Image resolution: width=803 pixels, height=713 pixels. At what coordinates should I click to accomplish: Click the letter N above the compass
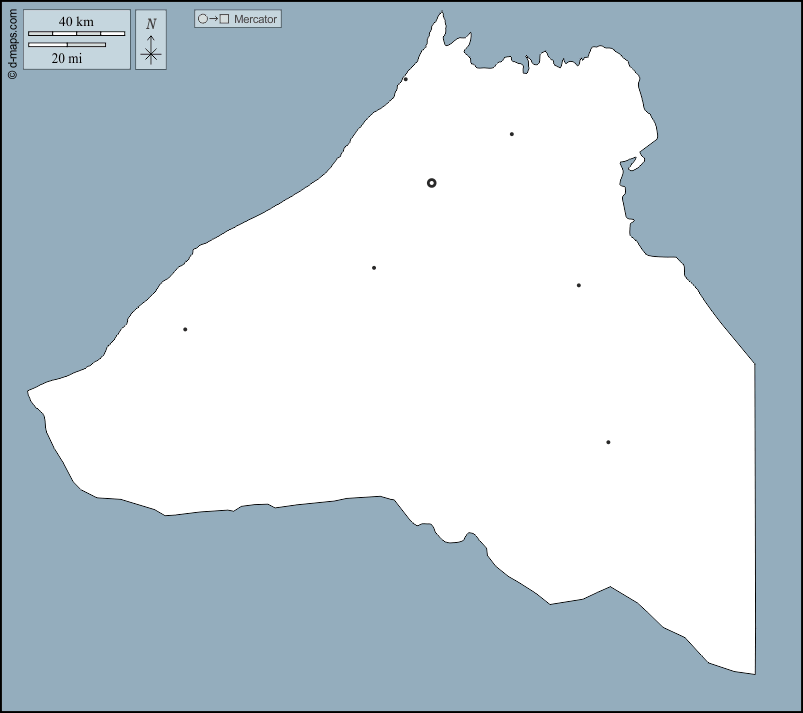tap(151, 24)
